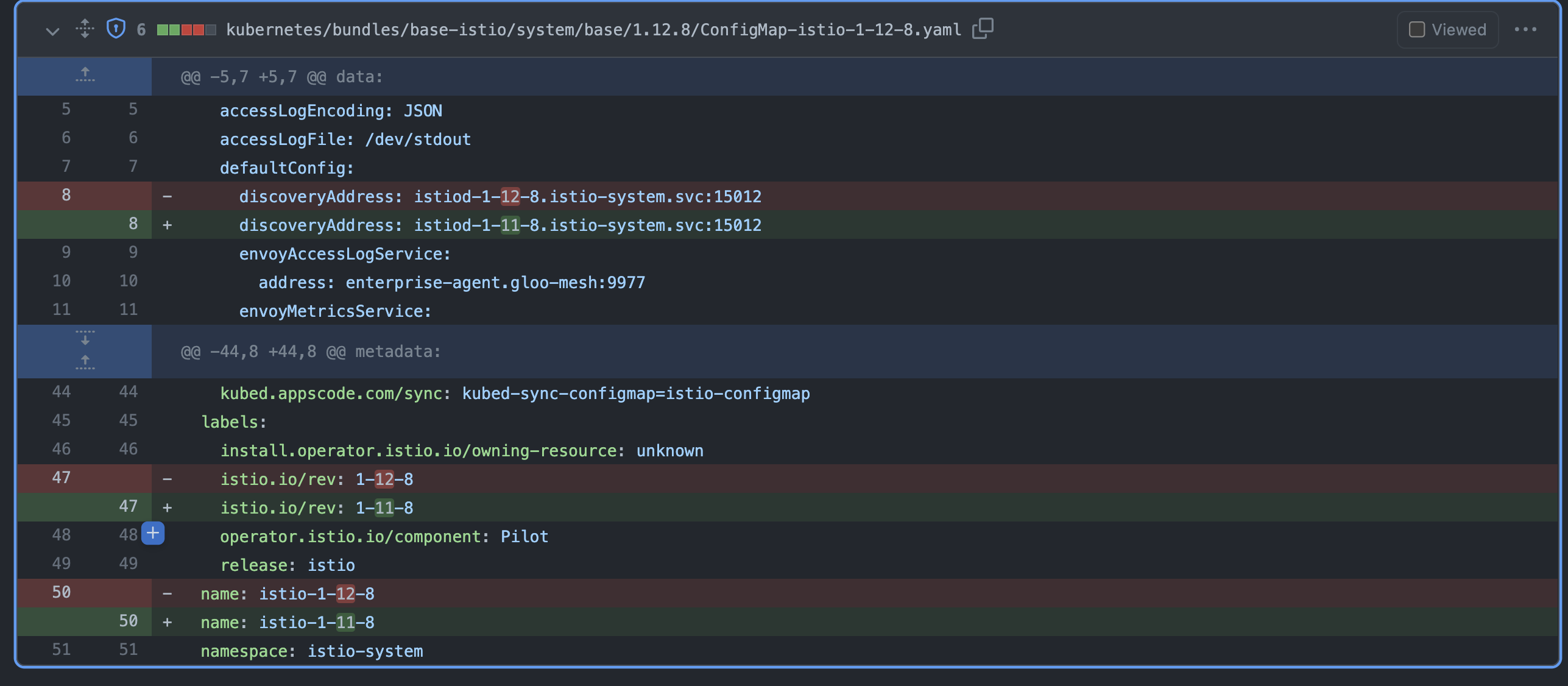Click the changed lines count 6
1568x686 pixels.
coord(141,30)
